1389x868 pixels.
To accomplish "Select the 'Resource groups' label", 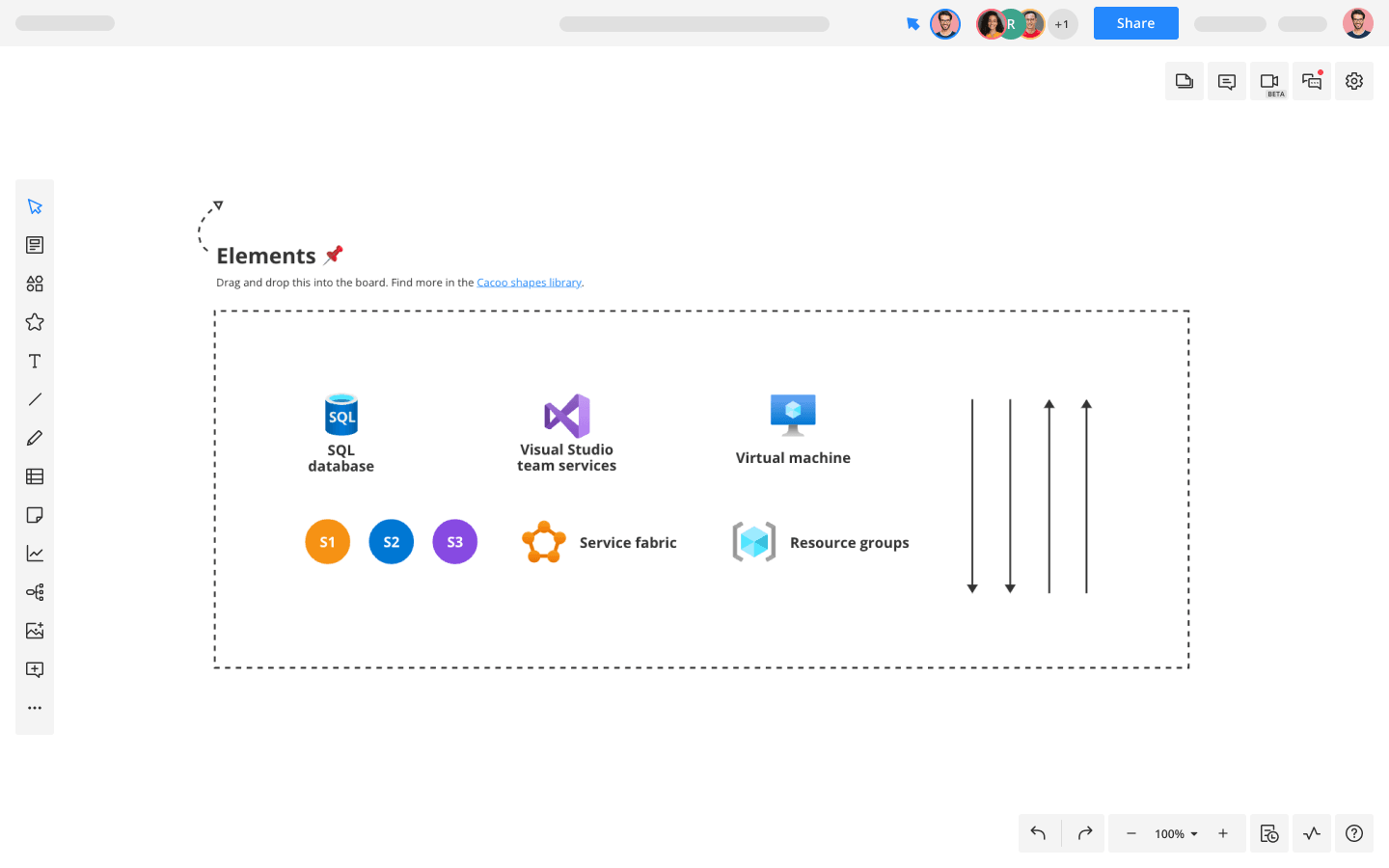I will tap(850, 543).
